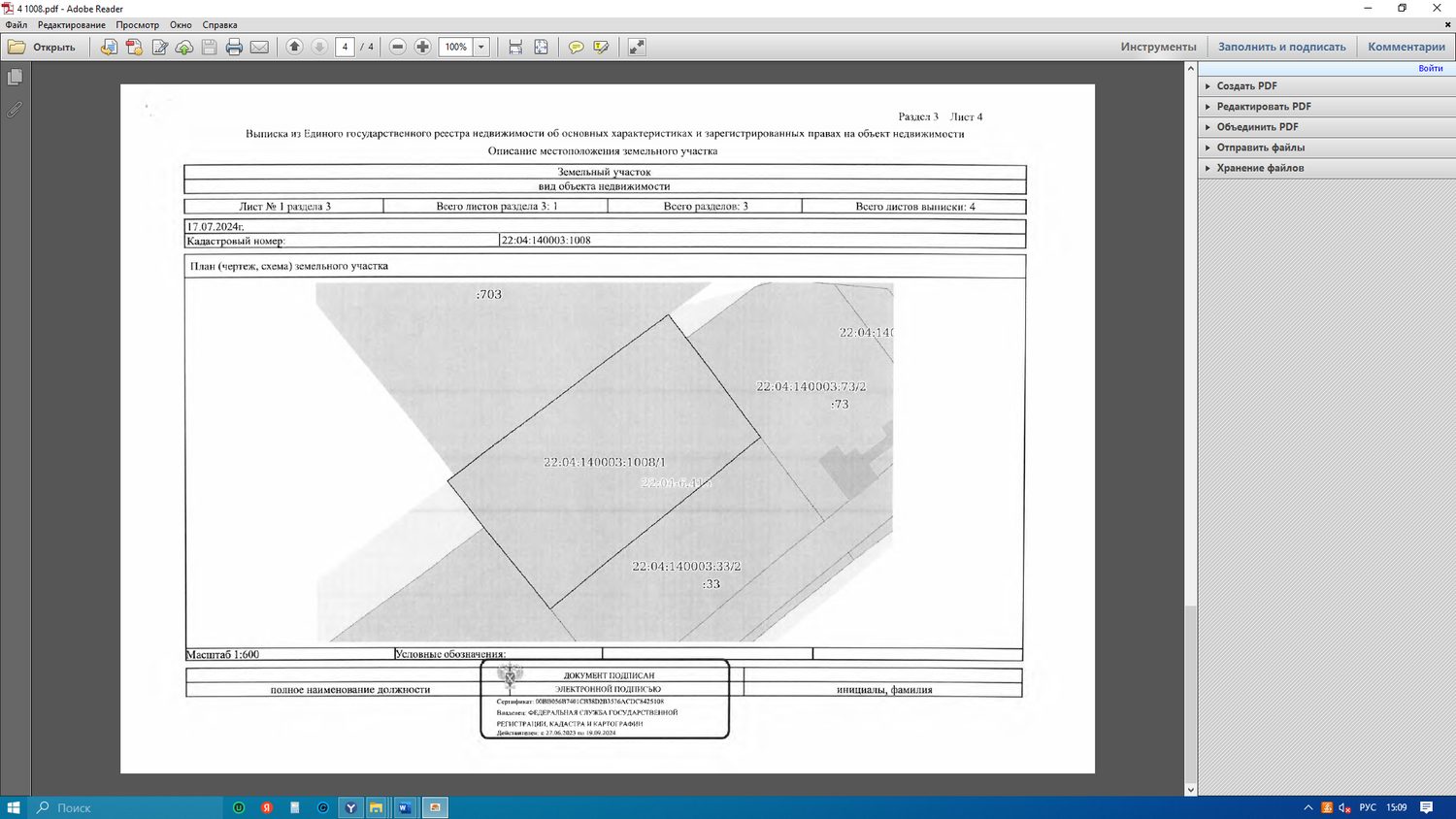Viewport: 1456px width, 819px height.
Task: Click the Открыть folder icon in the toolbar
Action: 17,47
